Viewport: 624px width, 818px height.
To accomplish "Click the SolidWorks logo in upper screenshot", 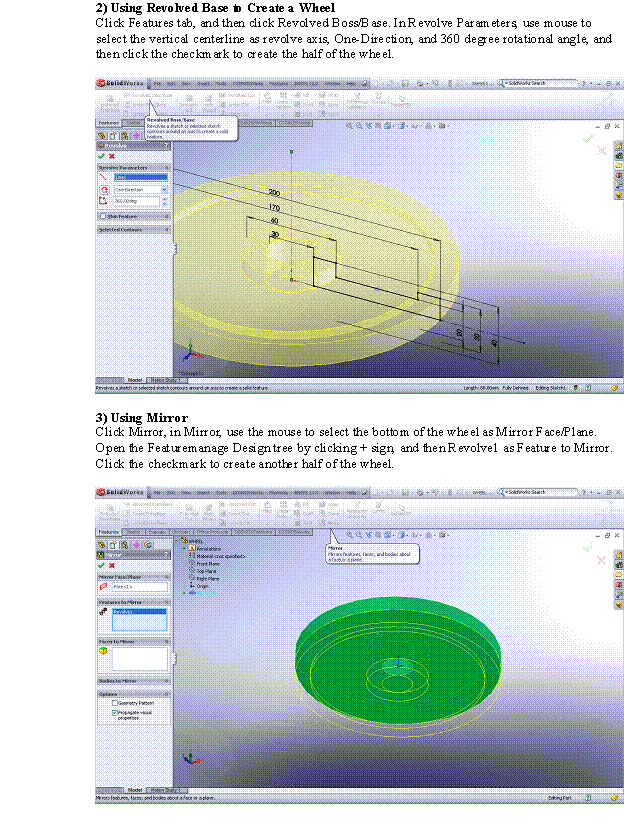I will coord(121,83).
